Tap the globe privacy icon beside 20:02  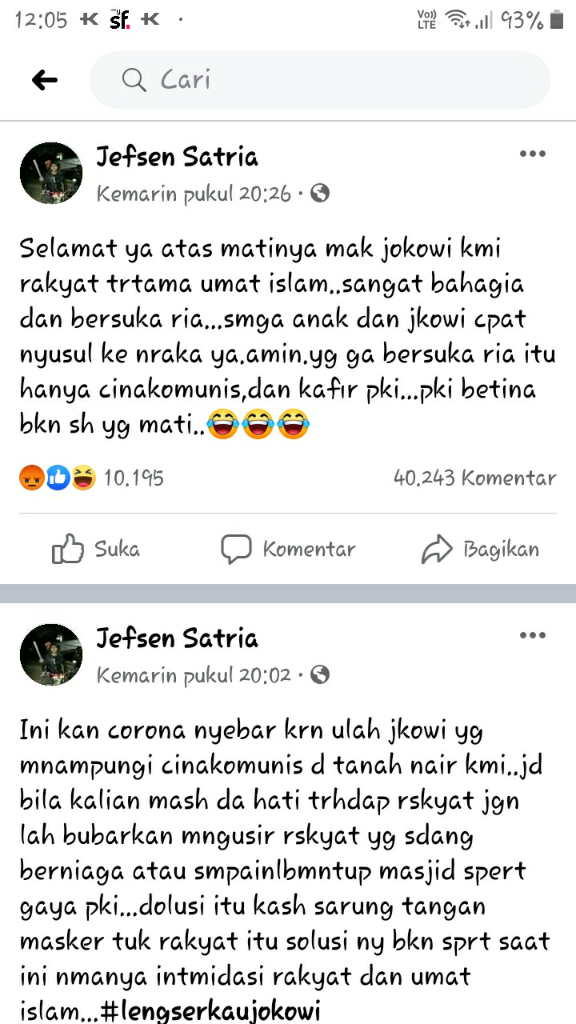(320, 675)
